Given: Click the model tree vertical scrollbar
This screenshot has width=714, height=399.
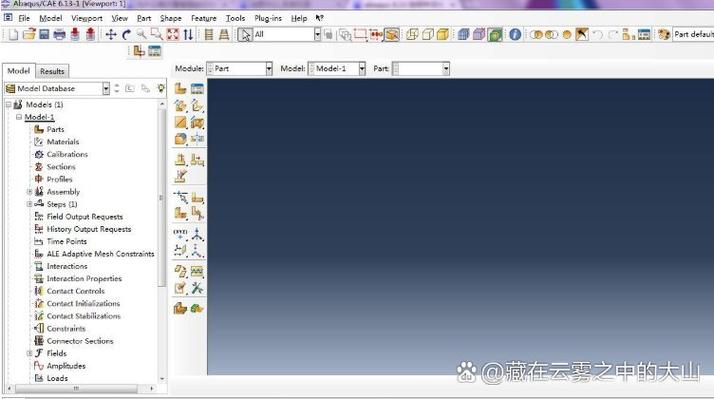Looking at the screenshot, I should point(162,198).
